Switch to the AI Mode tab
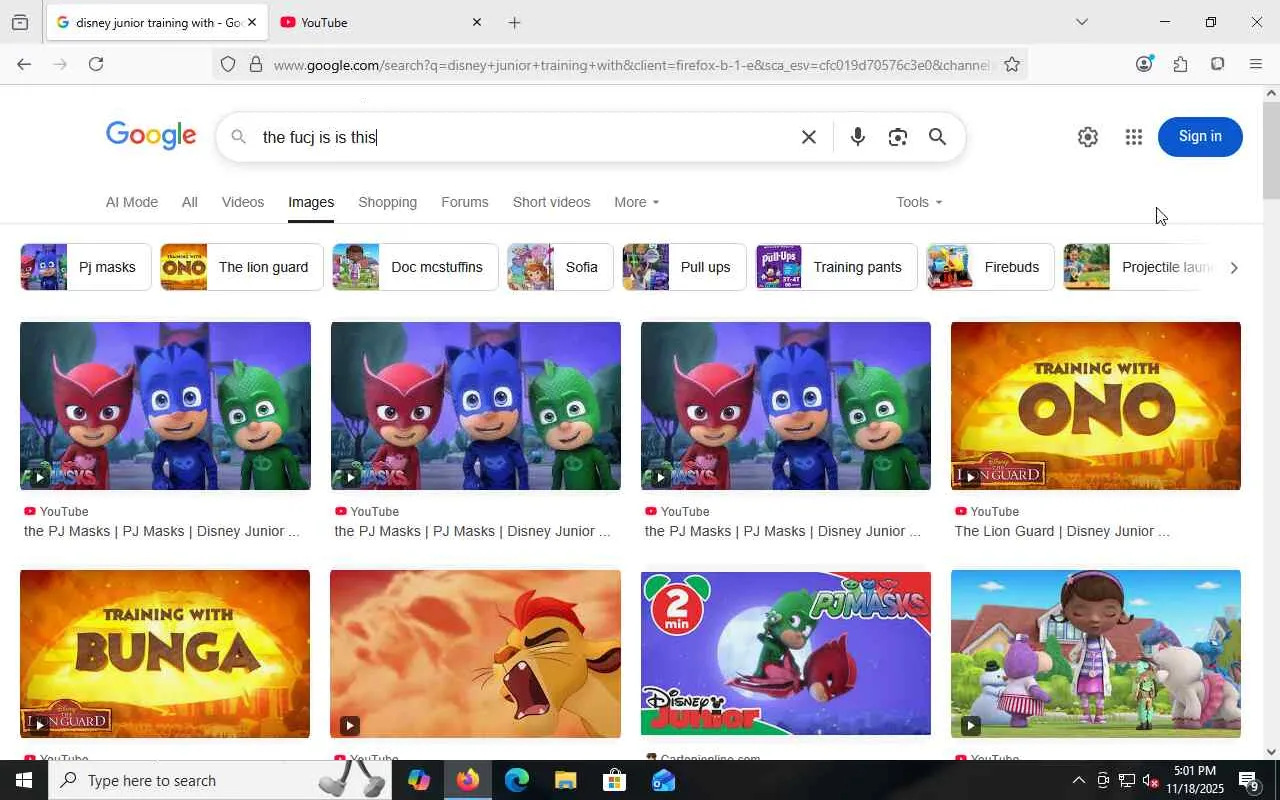The image size is (1280, 800). pyautogui.click(x=132, y=202)
